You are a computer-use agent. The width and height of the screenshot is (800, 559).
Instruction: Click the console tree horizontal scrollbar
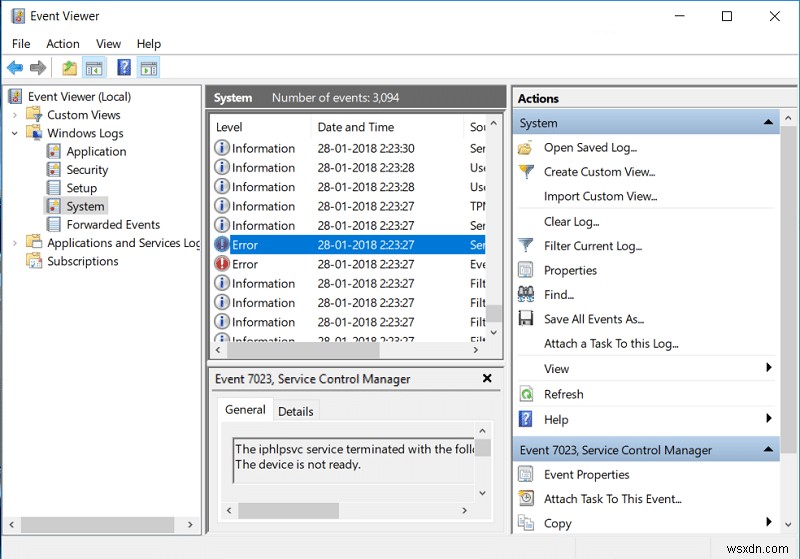(97, 524)
